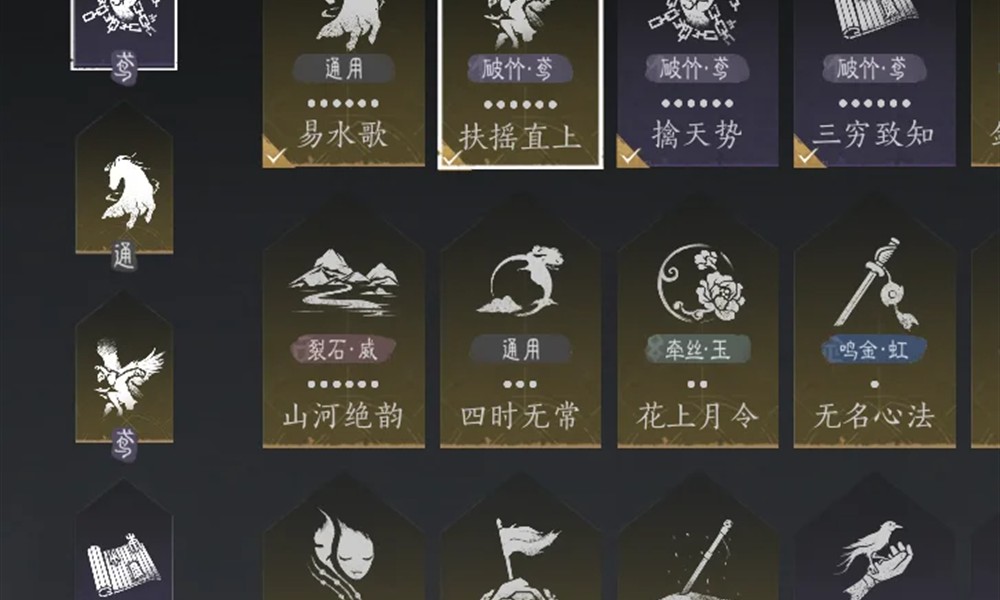Select the 无名心法 sword icon
The width and height of the screenshot is (1000, 600).
coord(876,283)
